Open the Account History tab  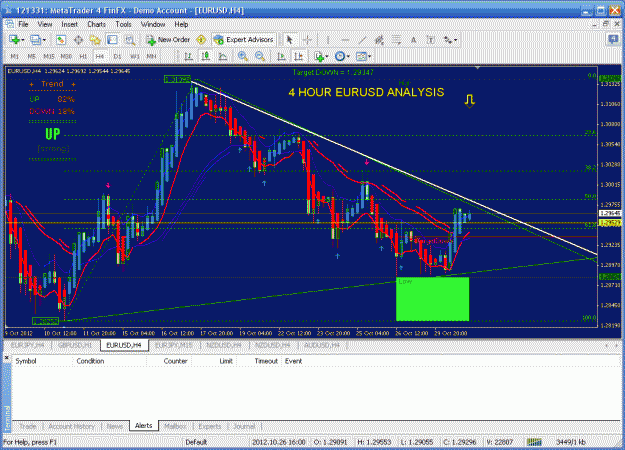pos(71,426)
